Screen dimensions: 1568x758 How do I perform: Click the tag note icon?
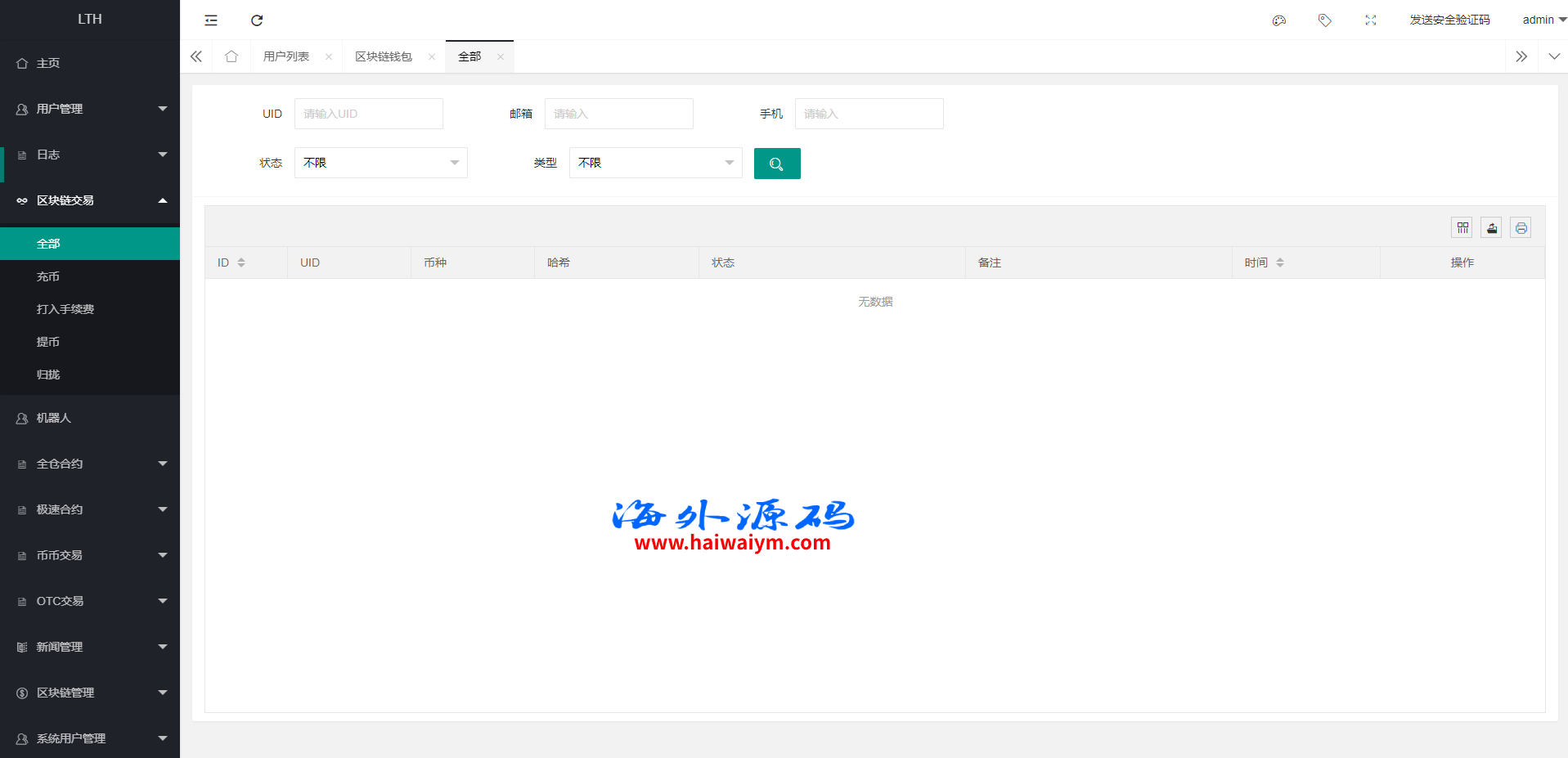coord(1324,20)
